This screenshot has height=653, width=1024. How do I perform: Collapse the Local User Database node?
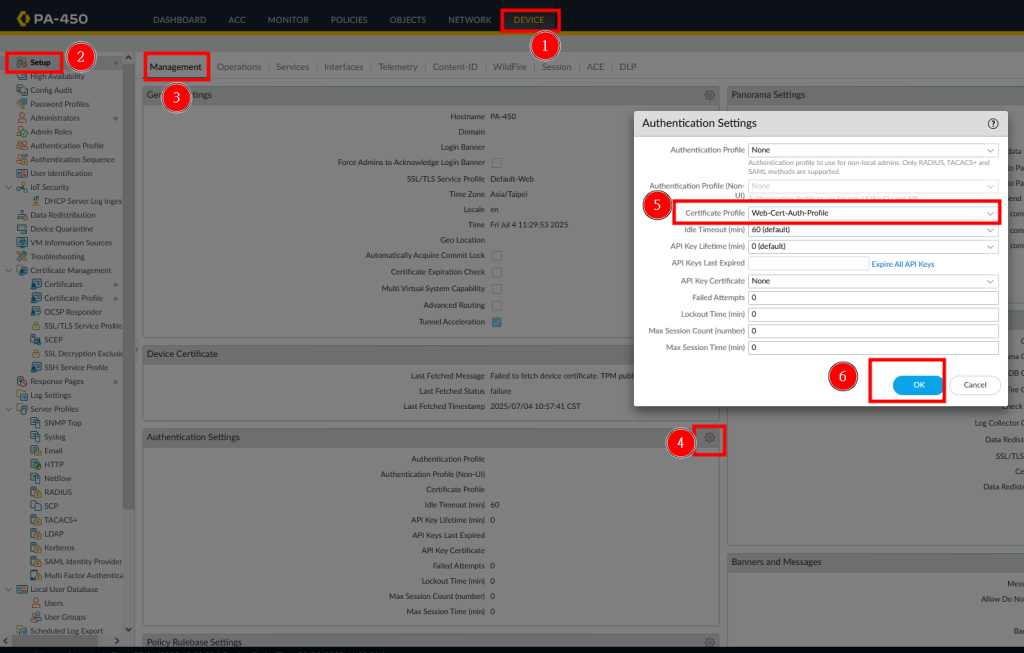tap(8, 589)
